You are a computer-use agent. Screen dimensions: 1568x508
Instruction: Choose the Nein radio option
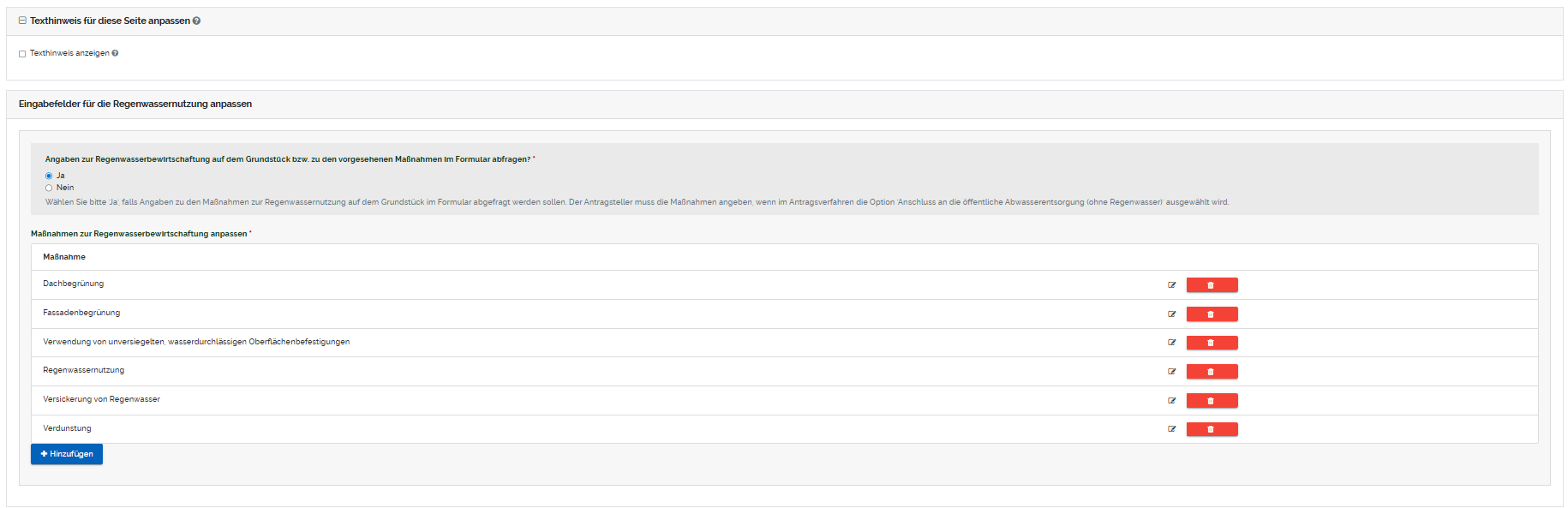coord(49,188)
